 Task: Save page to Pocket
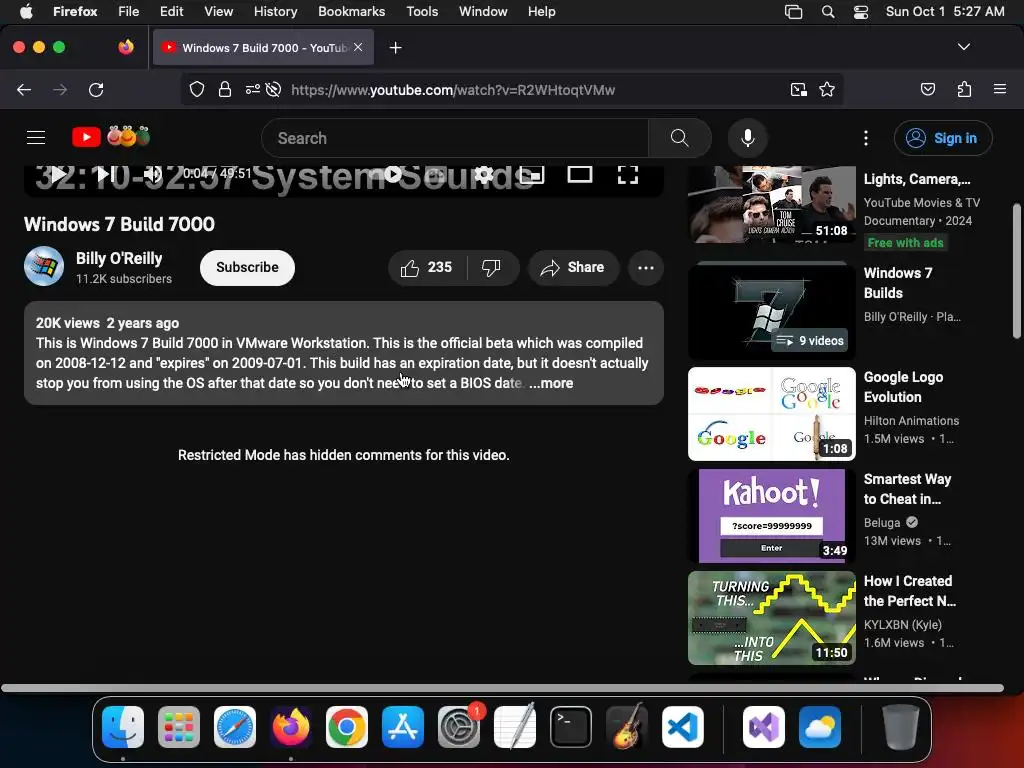click(928, 89)
